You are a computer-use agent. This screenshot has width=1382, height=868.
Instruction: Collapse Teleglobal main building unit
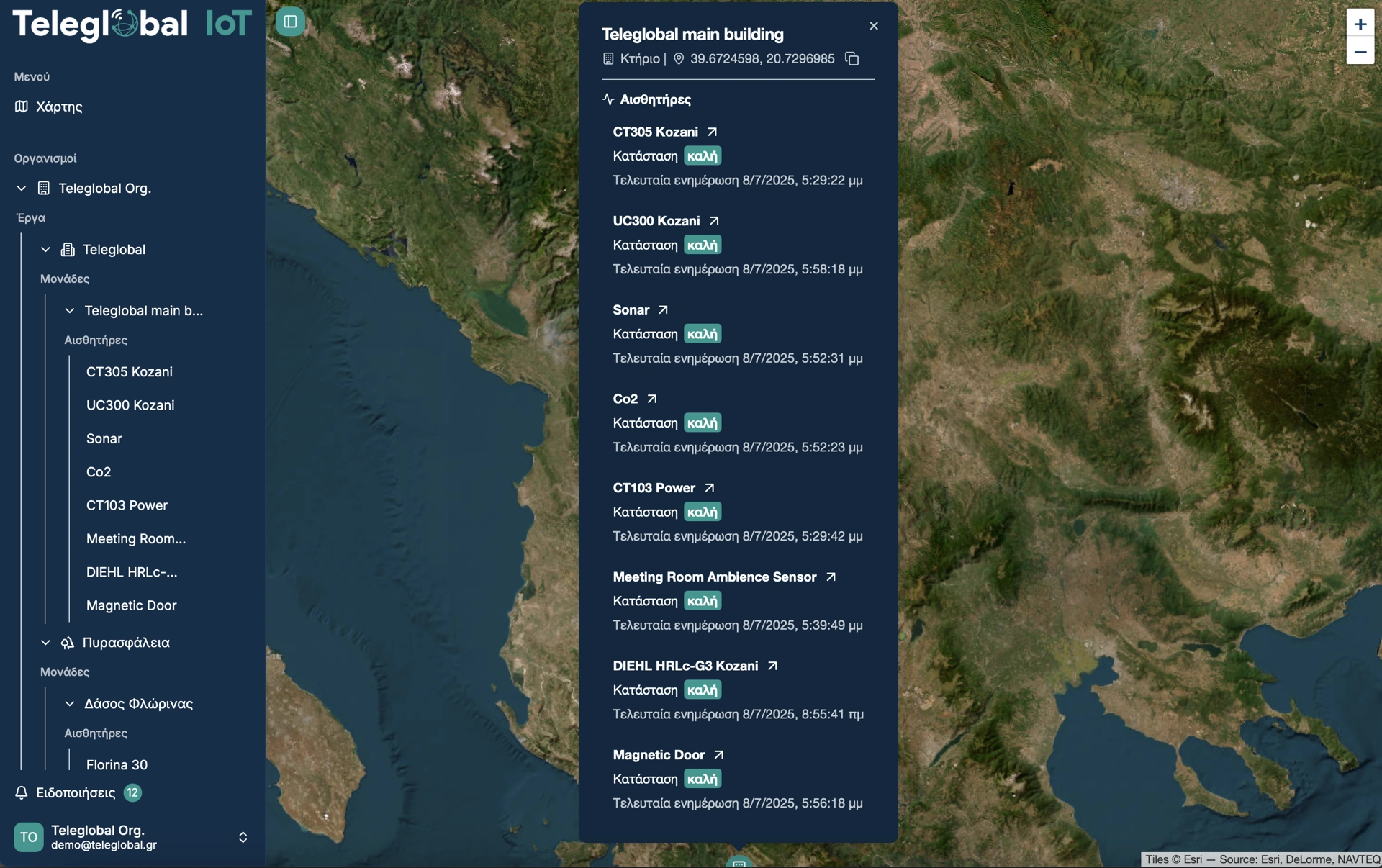click(x=70, y=311)
